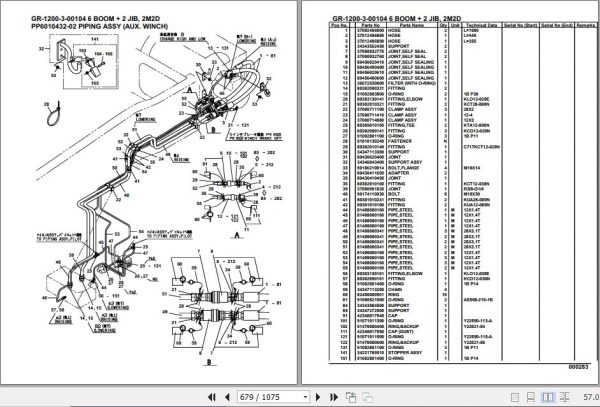This screenshot has height=407, width=600.
Task: Select the two-page facing layout
Action: point(548,397)
